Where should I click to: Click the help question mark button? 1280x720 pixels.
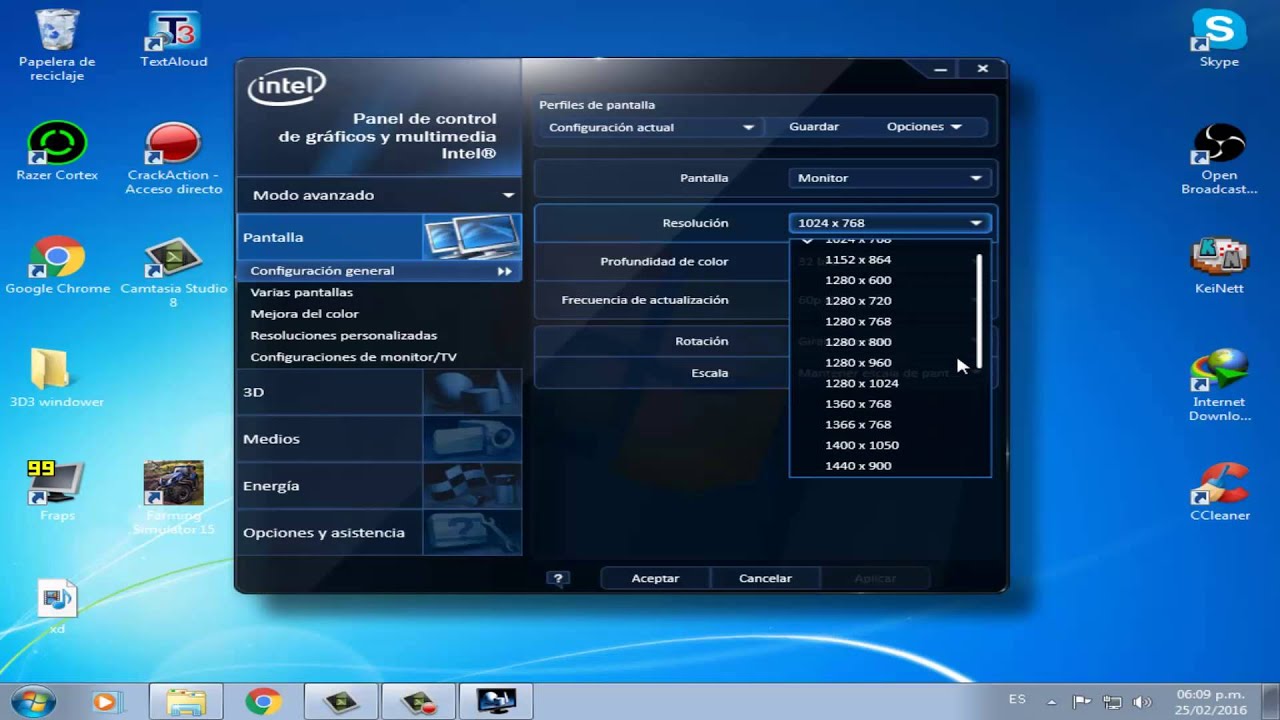click(x=558, y=578)
